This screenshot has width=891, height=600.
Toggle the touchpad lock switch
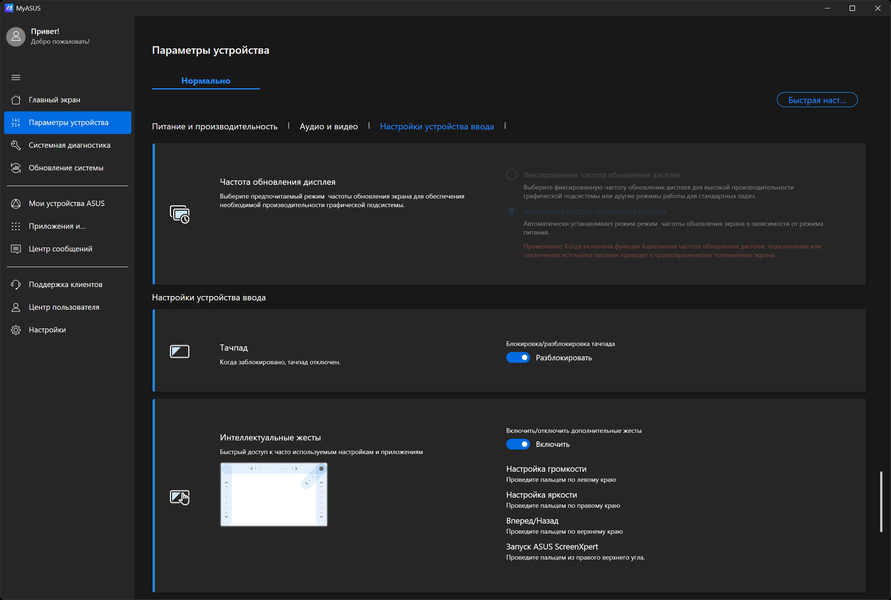pos(517,358)
